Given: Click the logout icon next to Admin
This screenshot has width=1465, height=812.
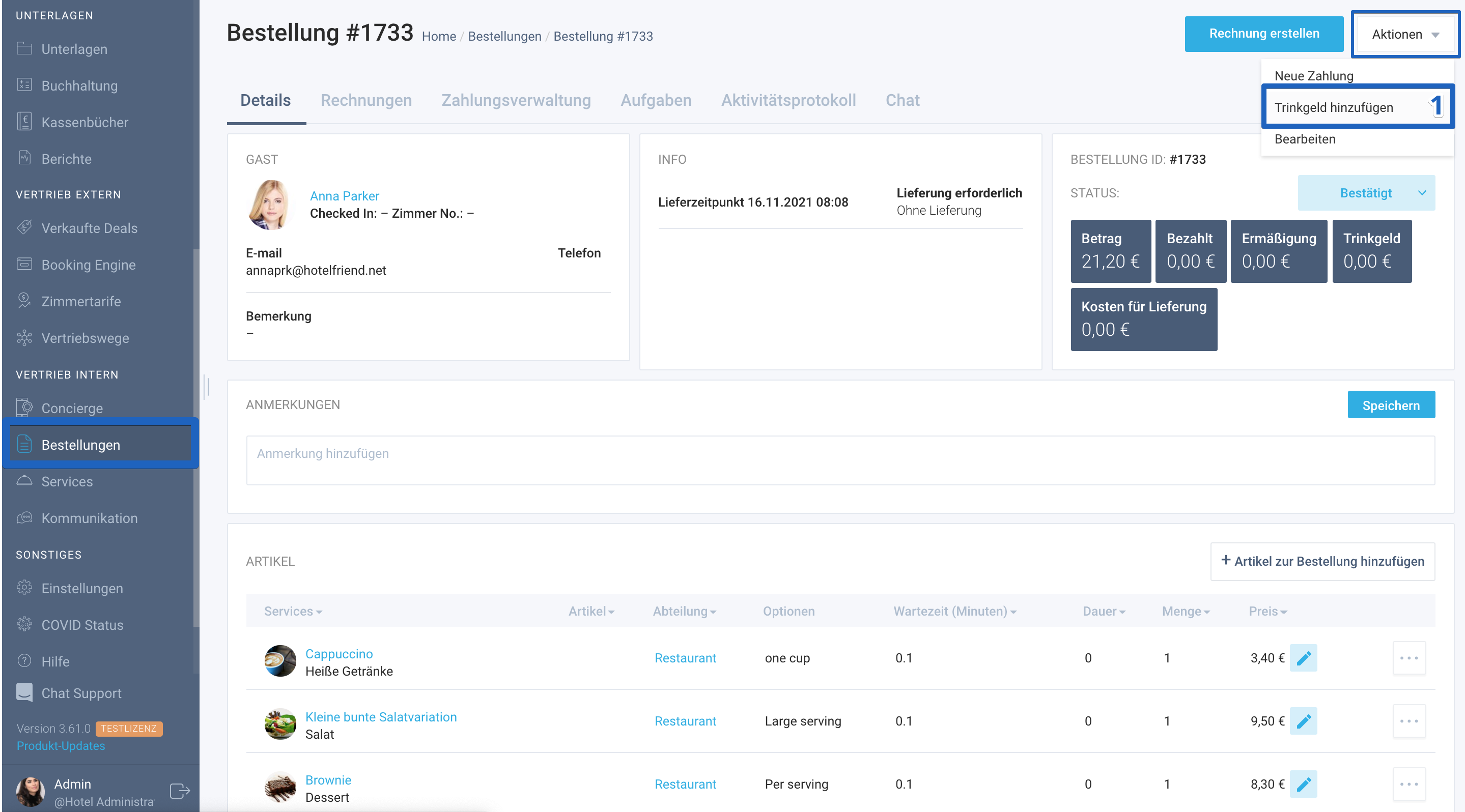Looking at the screenshot, I should click(x=180, y=791).
